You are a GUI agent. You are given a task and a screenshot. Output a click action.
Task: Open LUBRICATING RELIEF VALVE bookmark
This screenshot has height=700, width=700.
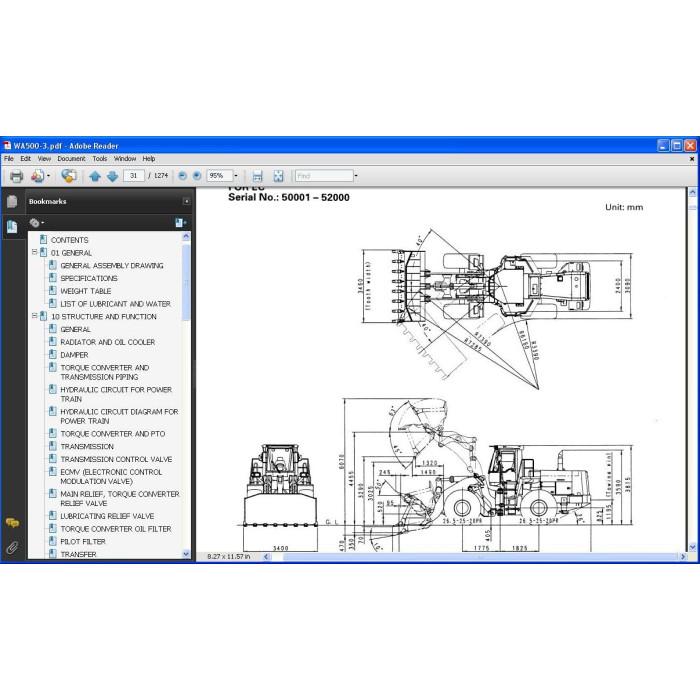(x=107, y=516)
